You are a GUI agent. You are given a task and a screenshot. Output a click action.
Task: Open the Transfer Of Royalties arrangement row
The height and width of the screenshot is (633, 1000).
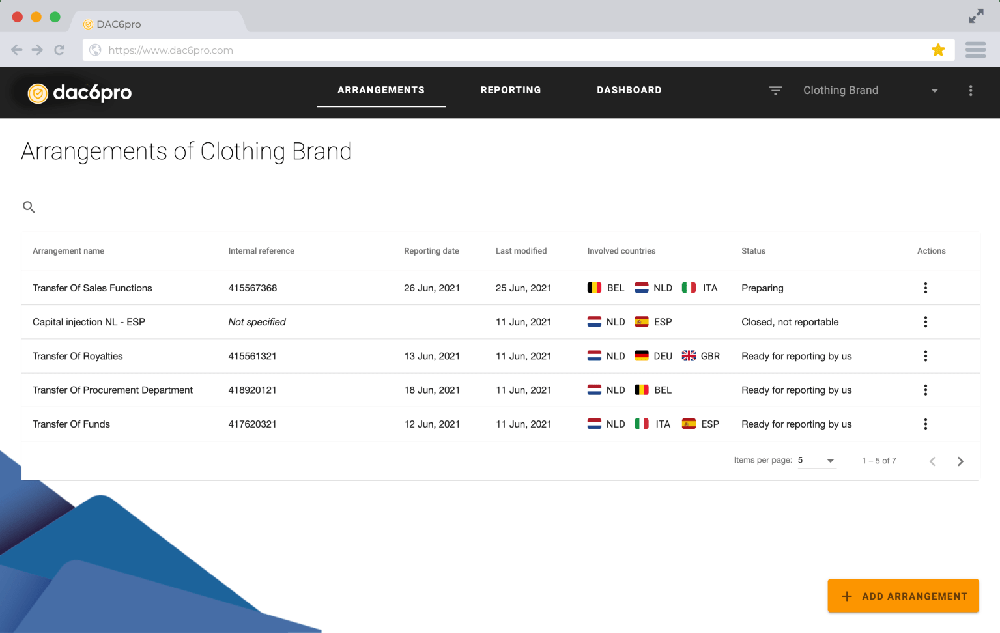click(500, 356)
